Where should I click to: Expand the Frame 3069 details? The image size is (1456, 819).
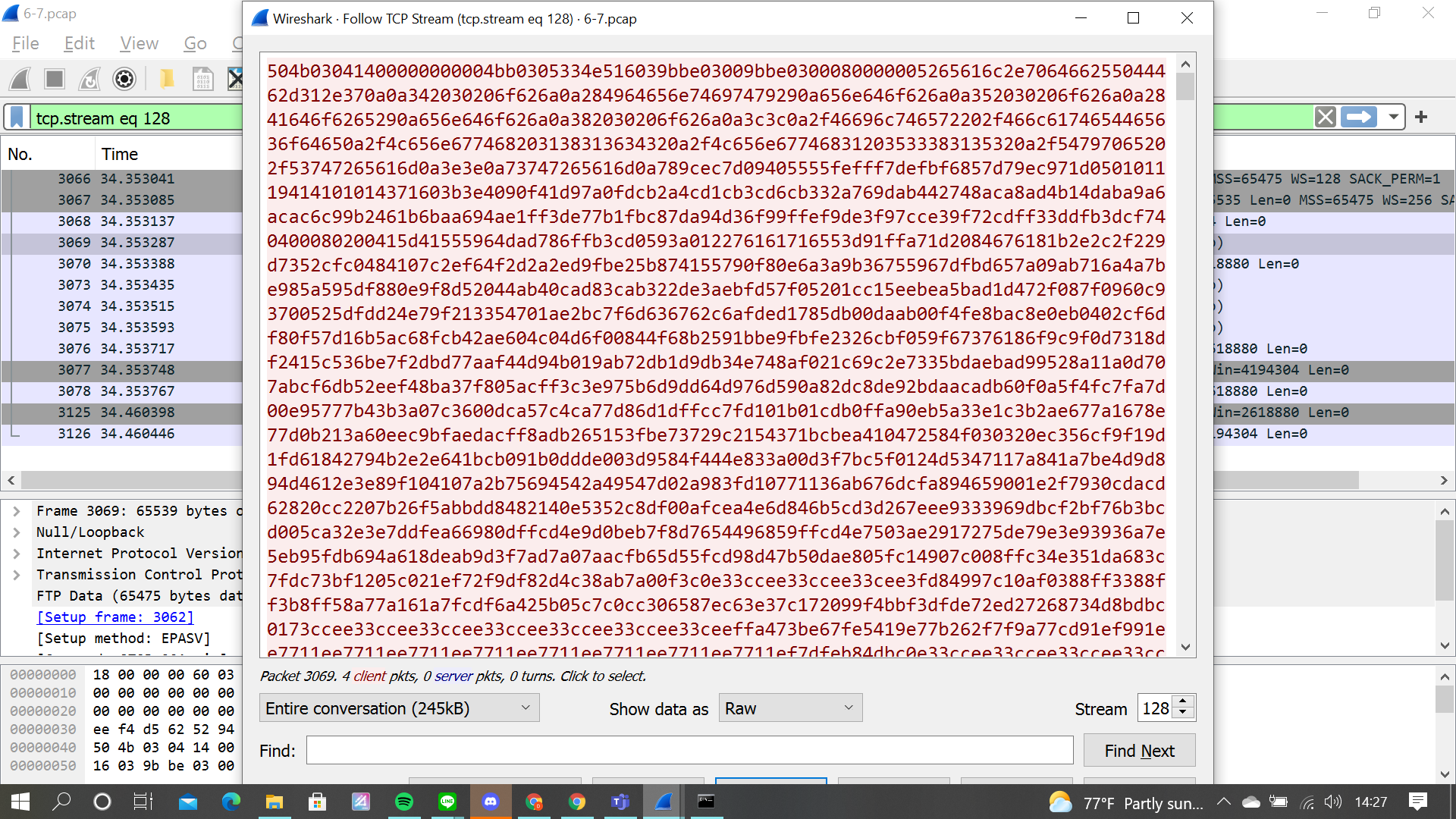[17, 511]
